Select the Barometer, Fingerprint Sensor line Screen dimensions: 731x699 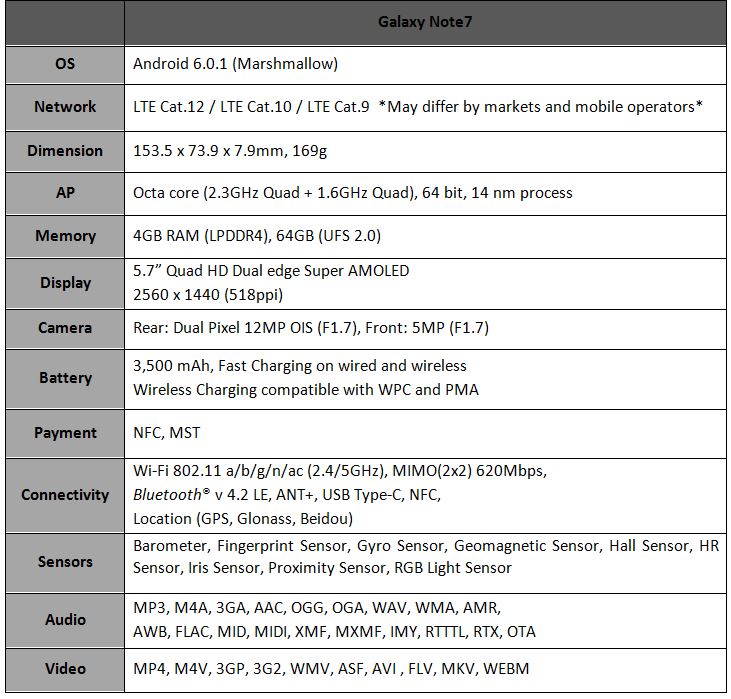(x=426, y=547)
